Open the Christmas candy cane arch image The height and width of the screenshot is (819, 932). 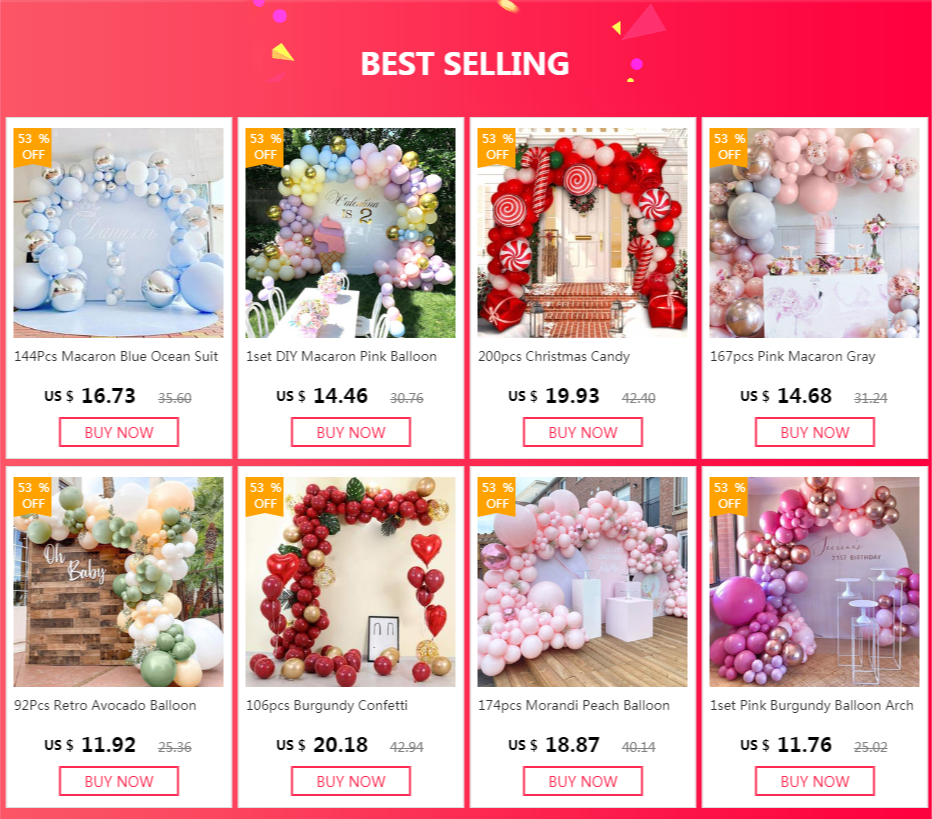(x=582, y=233)
